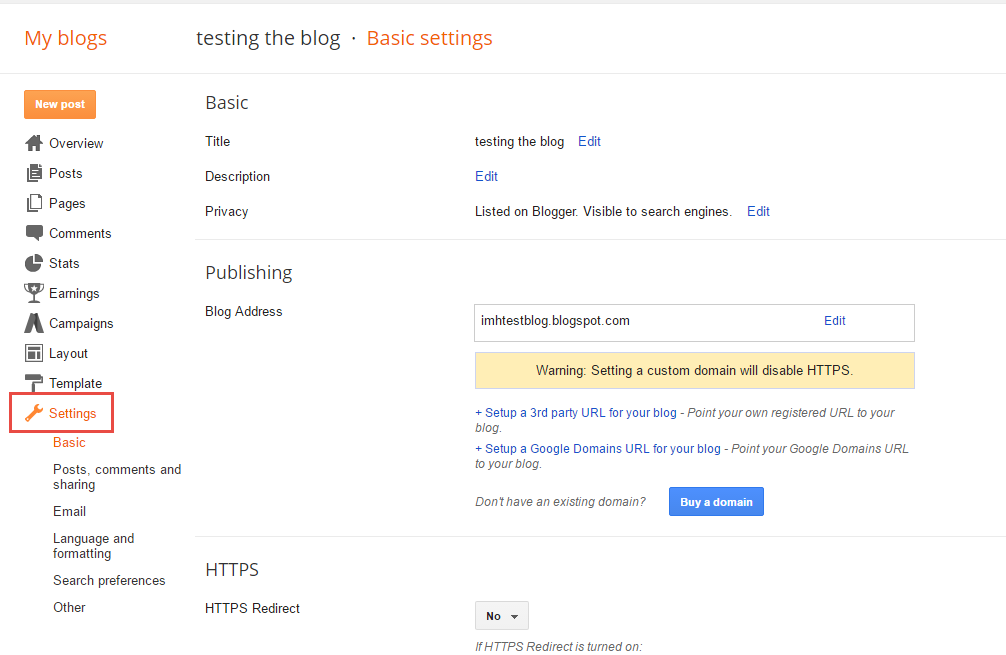Open the HTTPS Redirect dropdown
The height and width of the screenshot is (655, 1006).
click(x=501, y=616)
